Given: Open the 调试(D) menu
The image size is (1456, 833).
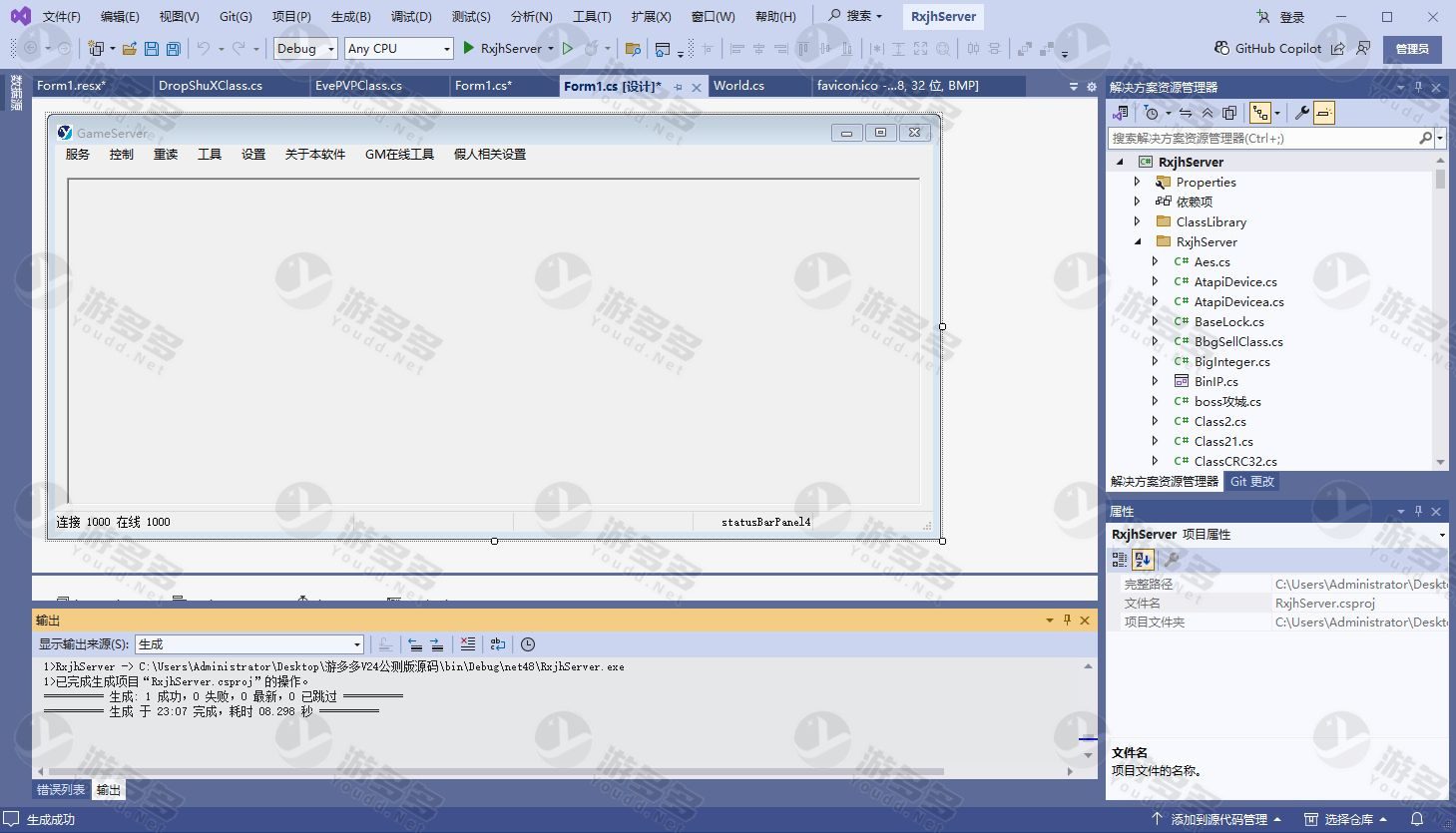Looking at the screenshot, I should point(411,16).
